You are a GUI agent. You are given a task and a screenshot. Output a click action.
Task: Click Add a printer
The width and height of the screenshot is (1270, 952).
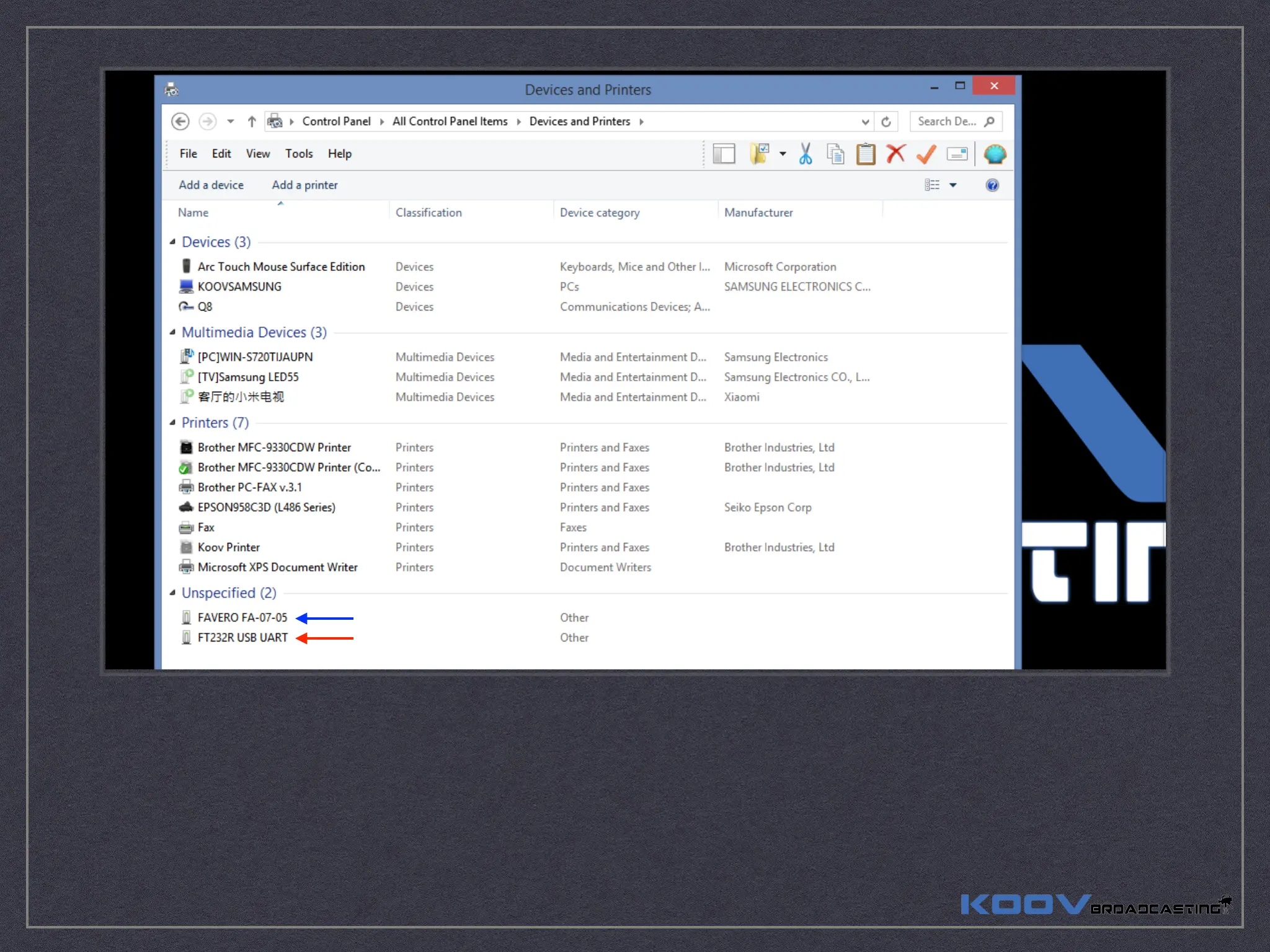(x=304, y=185)
